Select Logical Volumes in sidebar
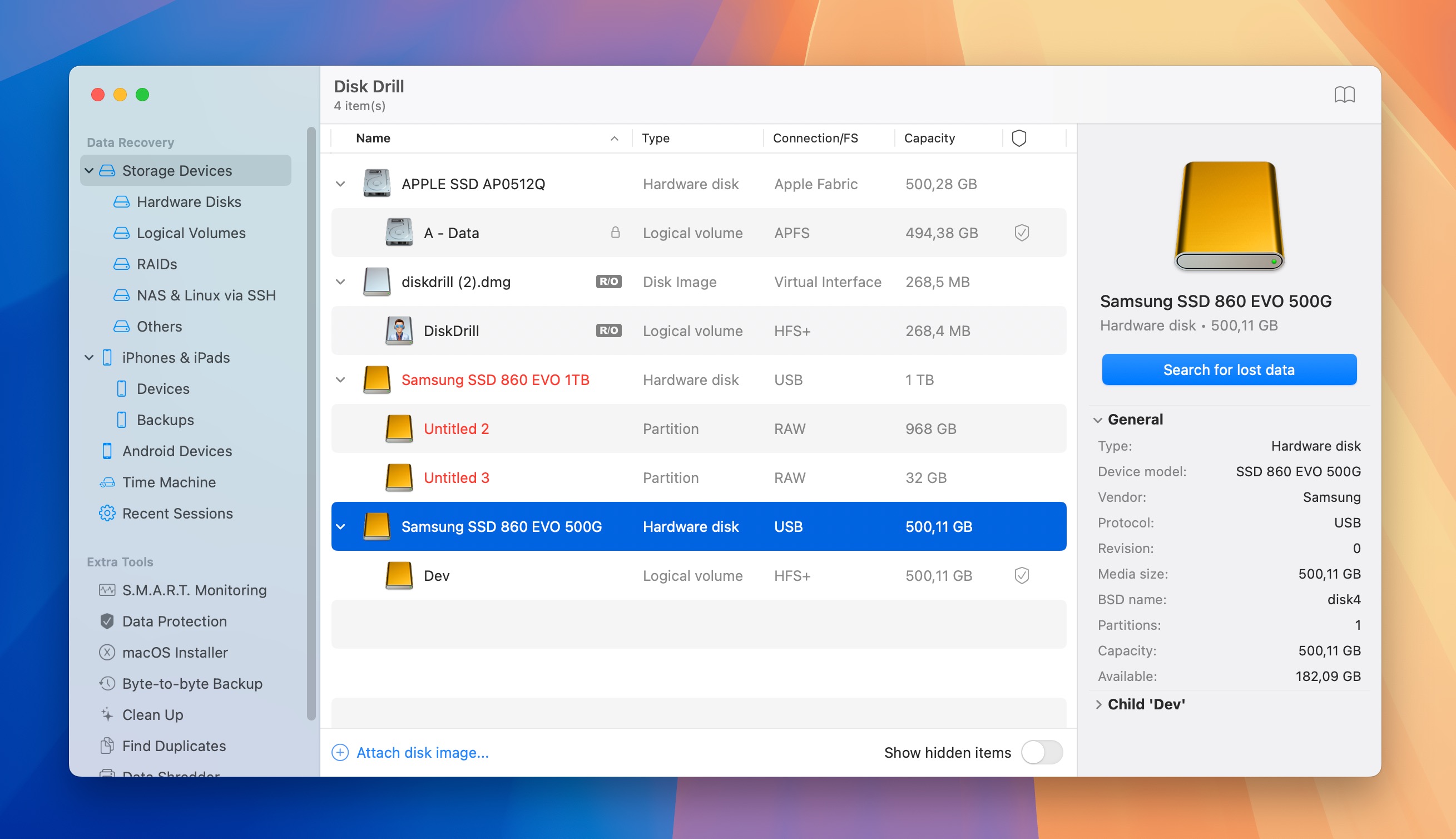The image size is (1456, 839). (180, 233)
